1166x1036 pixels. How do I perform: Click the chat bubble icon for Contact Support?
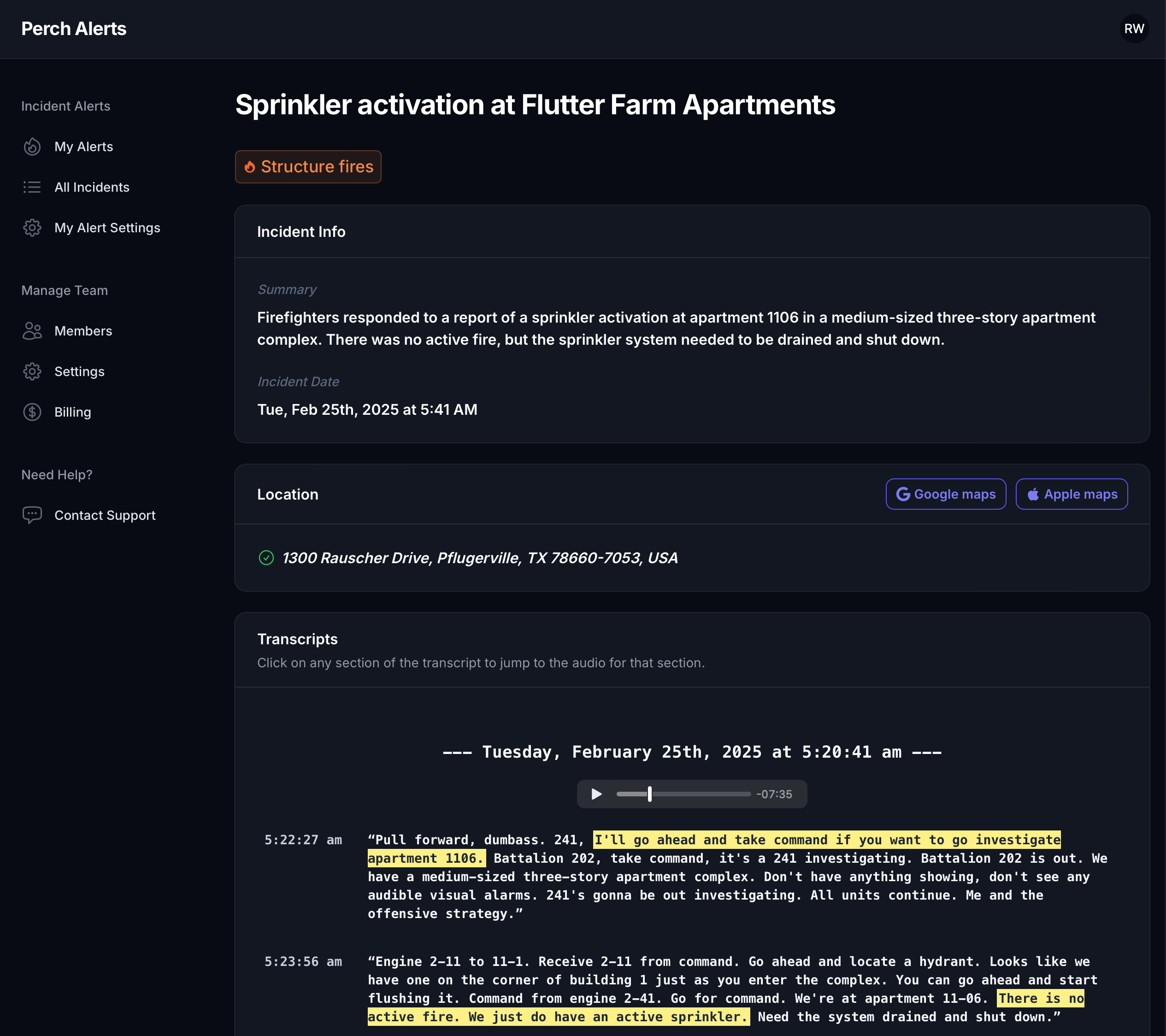coord(33,515)
